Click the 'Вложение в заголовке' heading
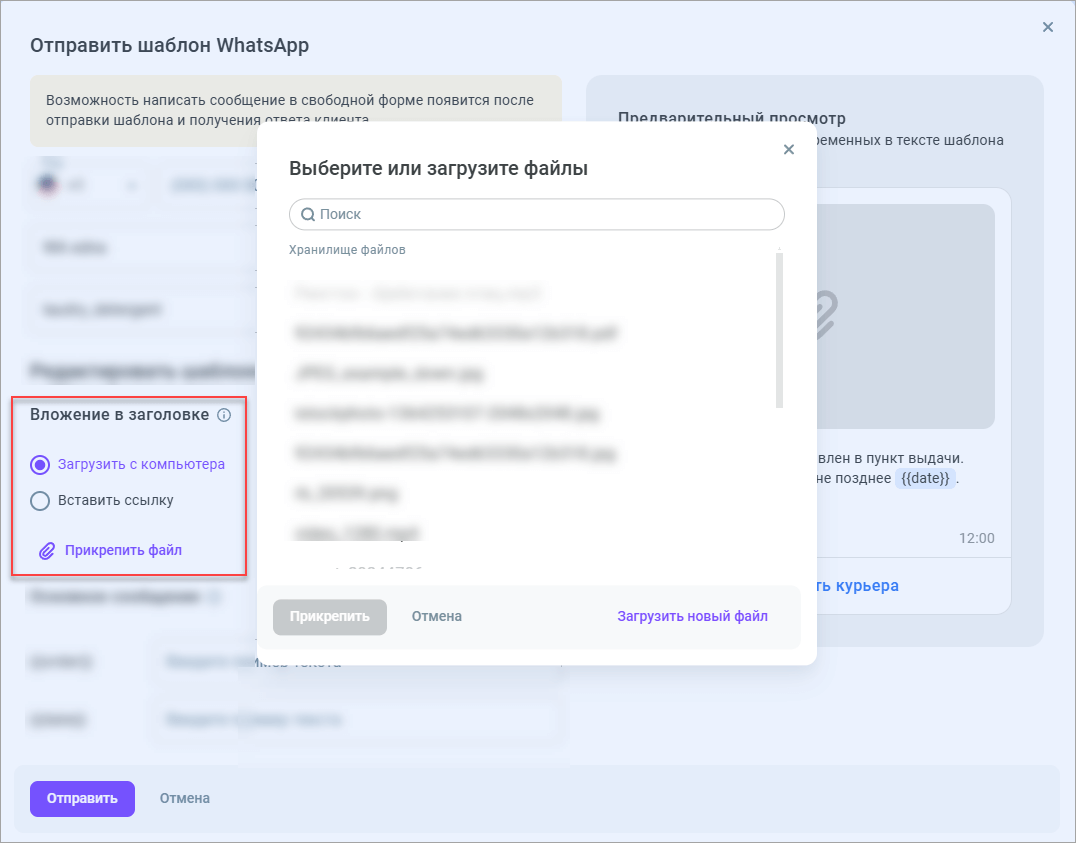1076x843 pixels. pyautogui.click(x=119, y=415)
